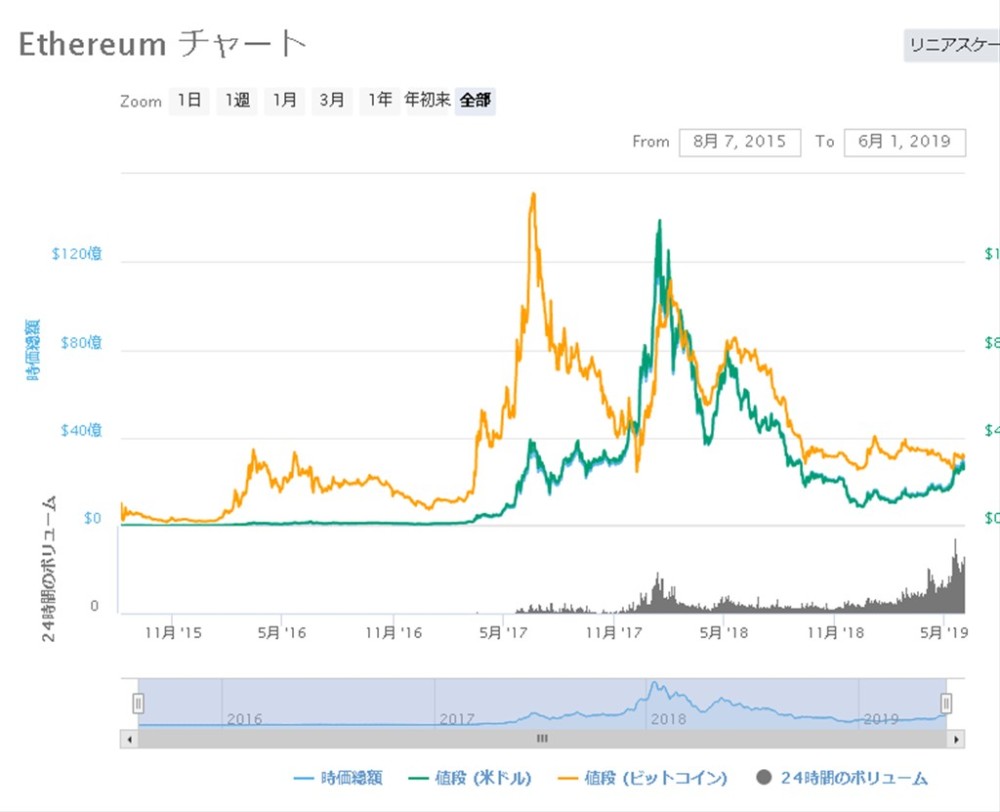Screen dimensions: 1000x812
Task: Toggle the 時価総額 series in legend
Action: coord(339,778)
